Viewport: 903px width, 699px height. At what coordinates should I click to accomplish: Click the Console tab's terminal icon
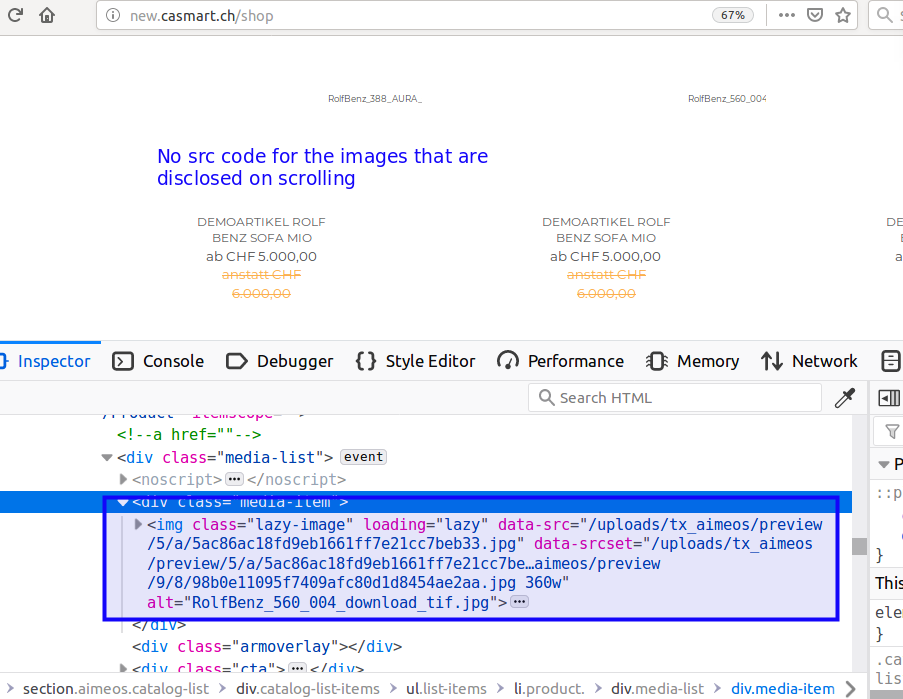tap(123, 361)
